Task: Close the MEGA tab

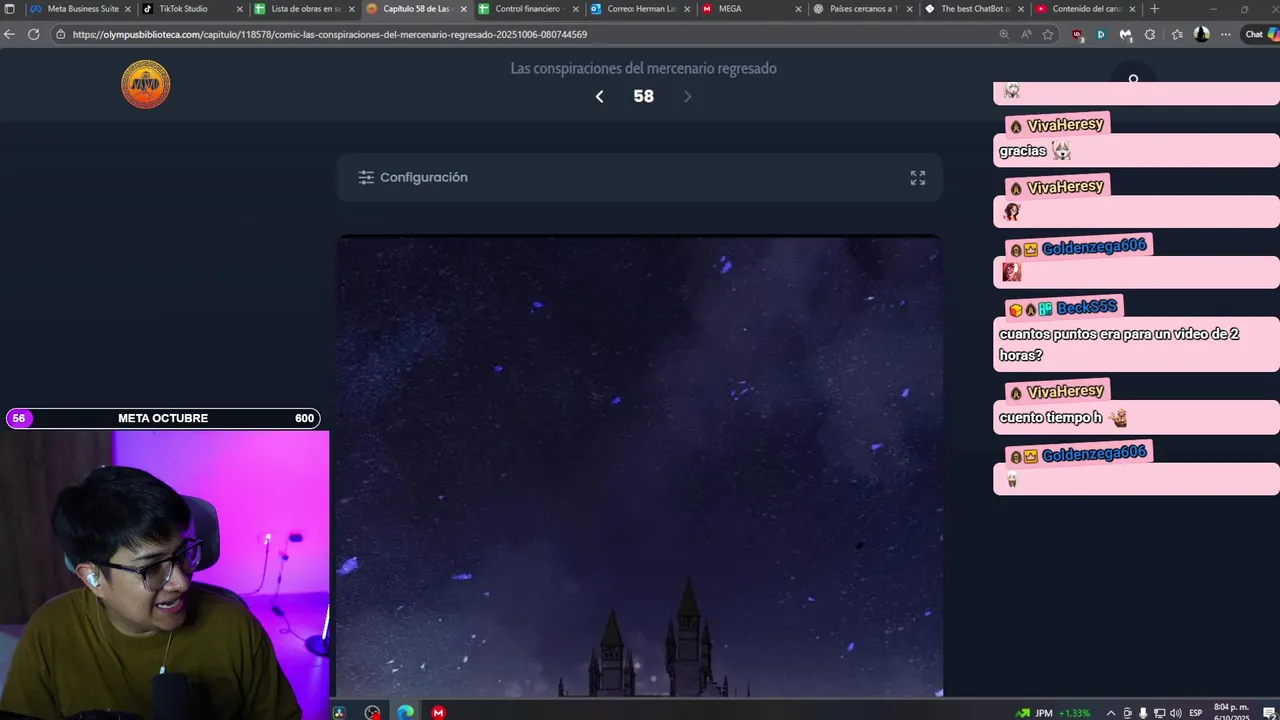Action: (x=799, y=9)
